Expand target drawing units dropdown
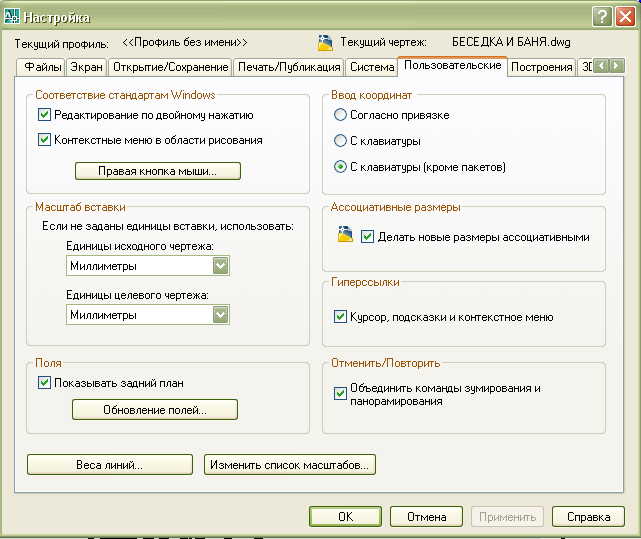Image resolution: width=641 pixels, height=539 pixels. (x=221, y=315)
